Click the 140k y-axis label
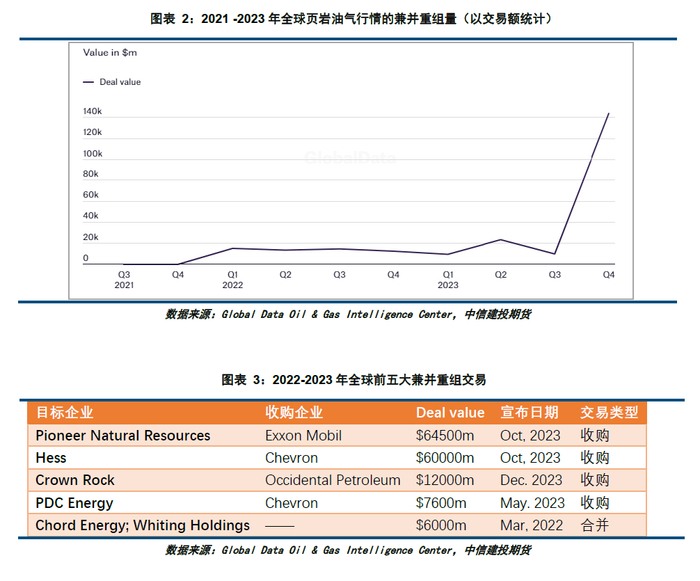This screenshot has width=700, height=581. click(92, 111)
